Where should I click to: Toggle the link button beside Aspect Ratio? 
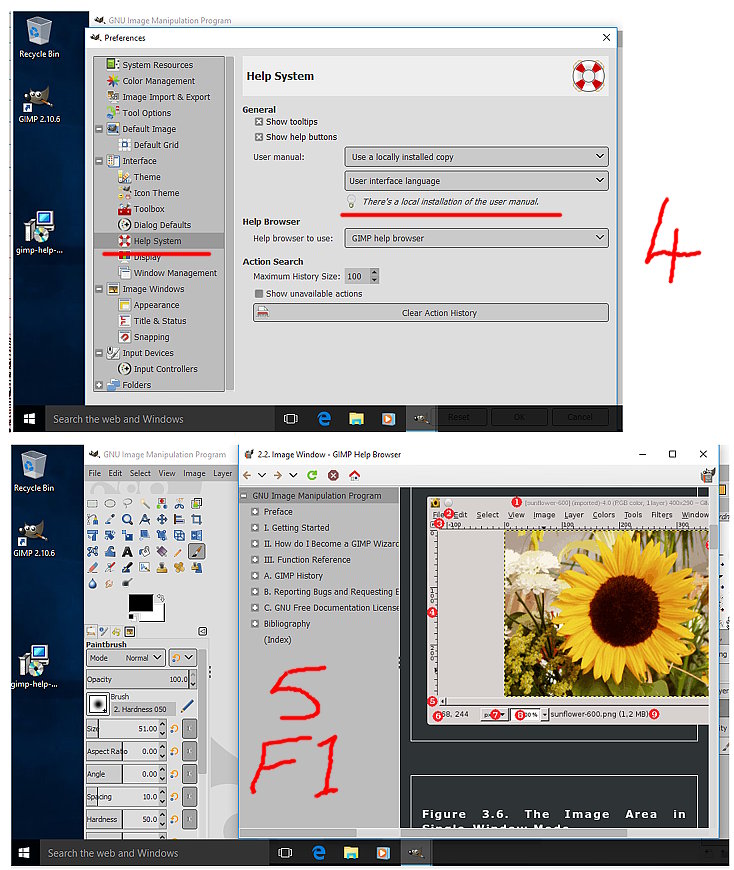(189, 751)
